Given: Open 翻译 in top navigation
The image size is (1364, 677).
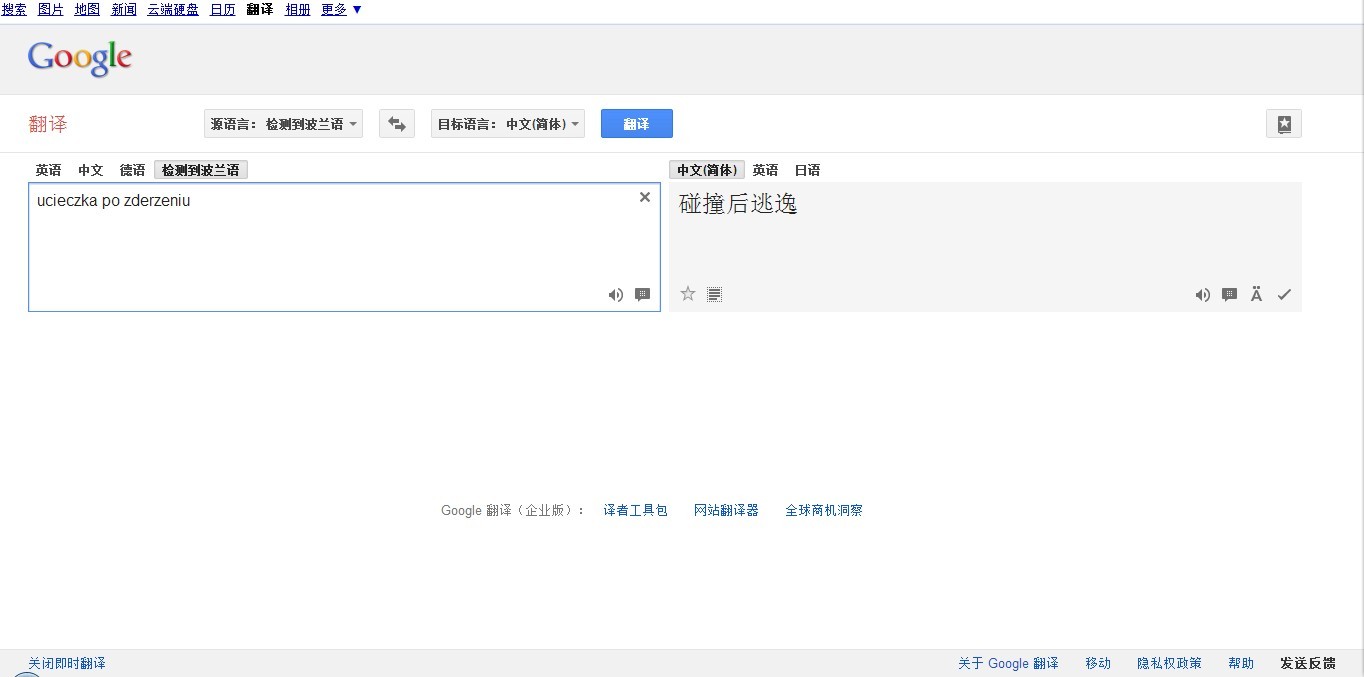Looking at the screenshot, I should point(260,9).
